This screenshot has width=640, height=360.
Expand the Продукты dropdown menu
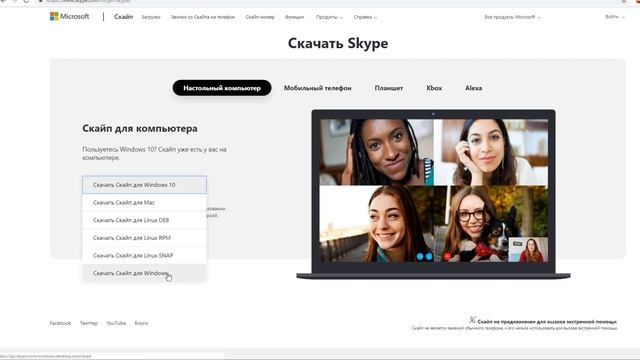coord(329,17)
